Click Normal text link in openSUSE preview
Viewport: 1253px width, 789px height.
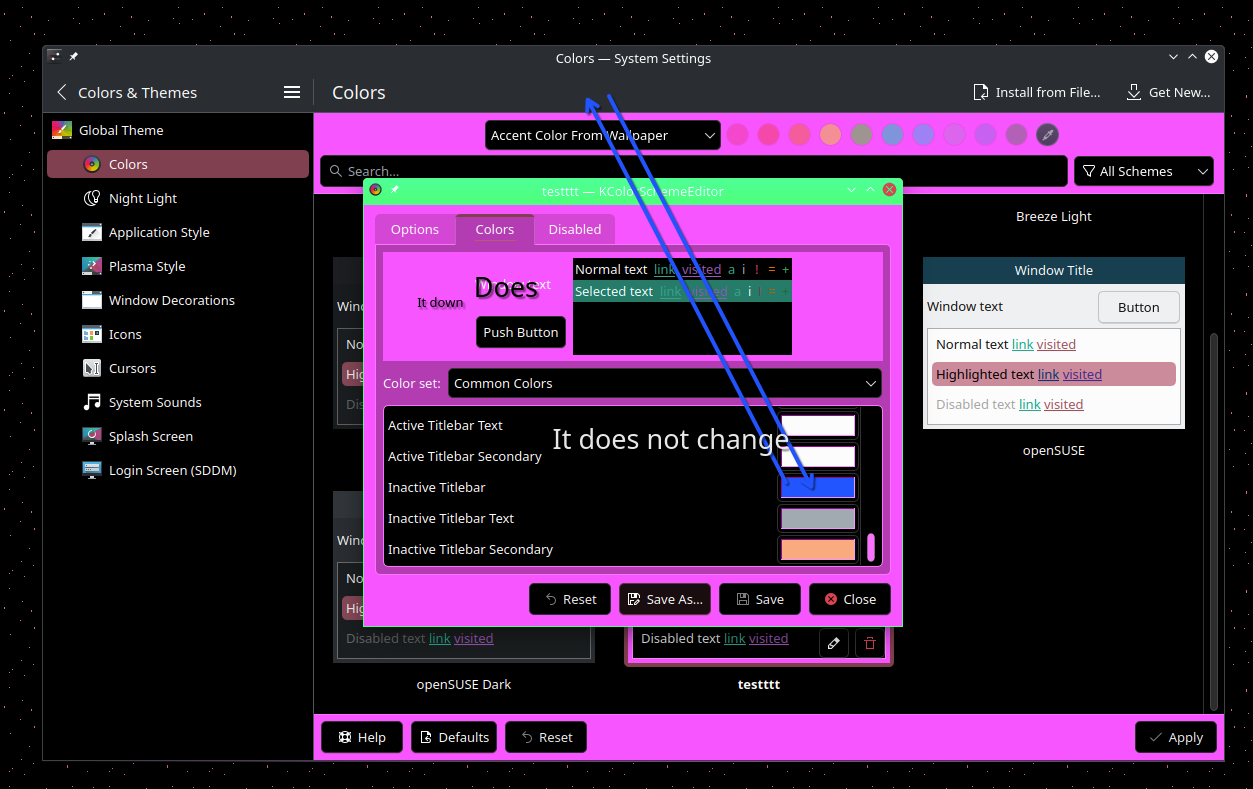coord(1022,344)
